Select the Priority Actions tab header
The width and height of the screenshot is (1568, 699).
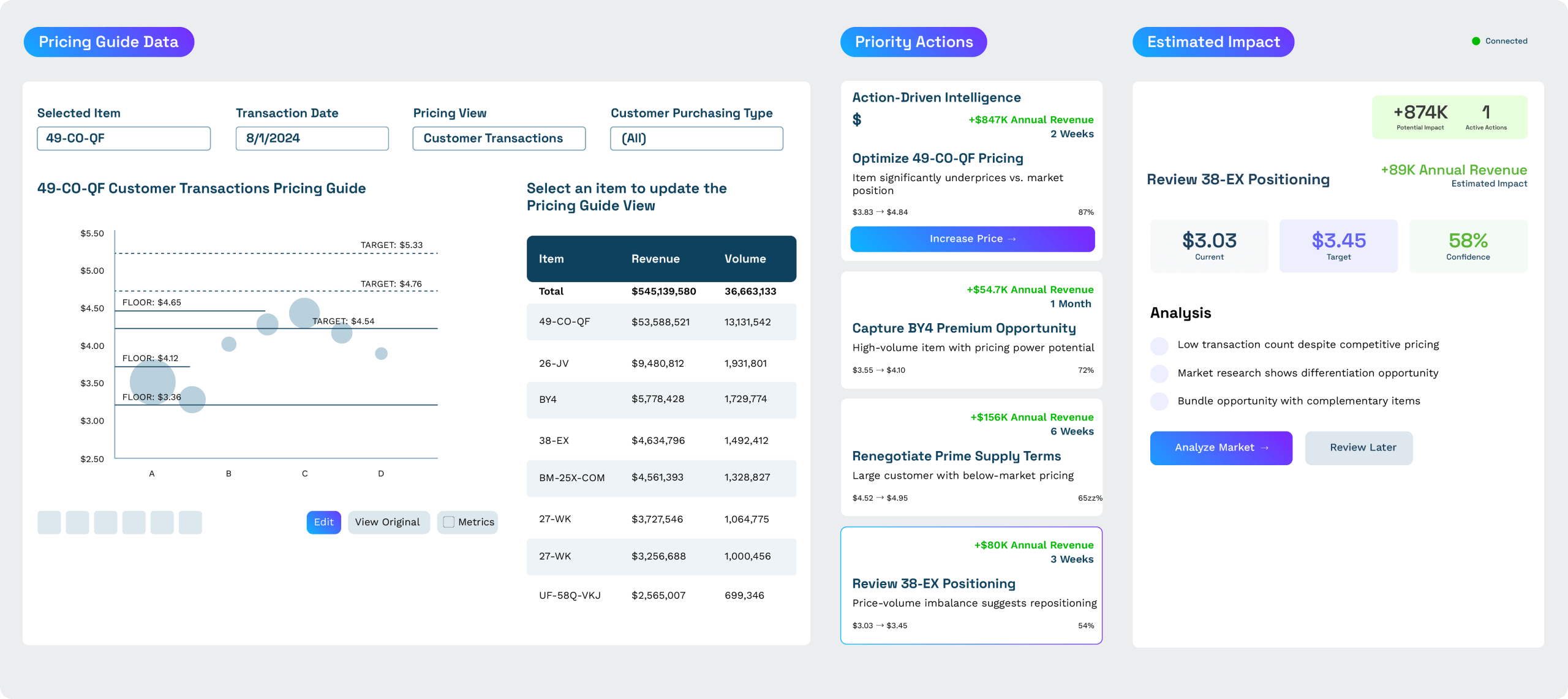coord(913,42)
